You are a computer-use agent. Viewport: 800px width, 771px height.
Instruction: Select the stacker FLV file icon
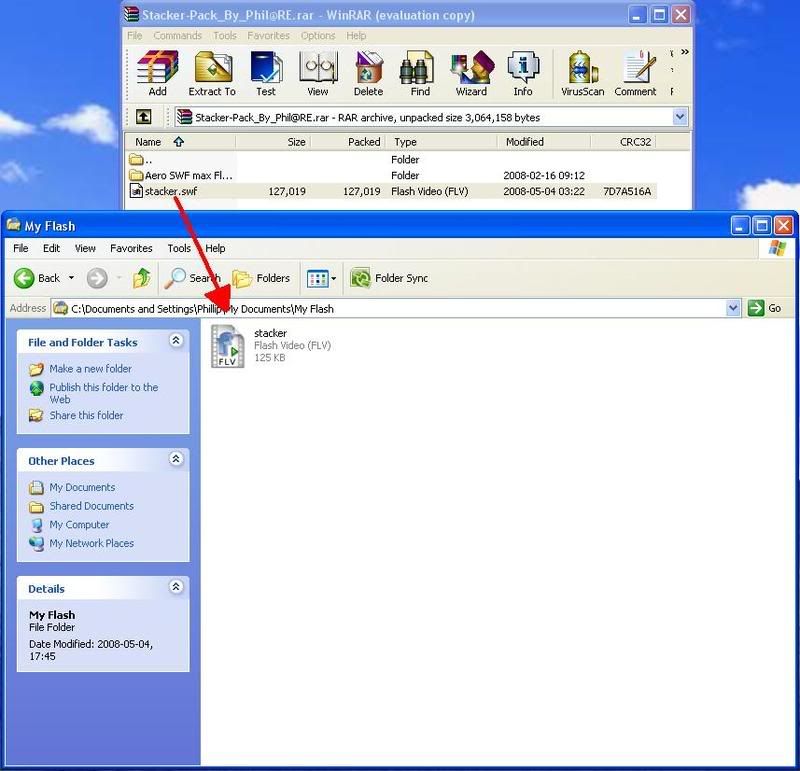pos(228,346)
